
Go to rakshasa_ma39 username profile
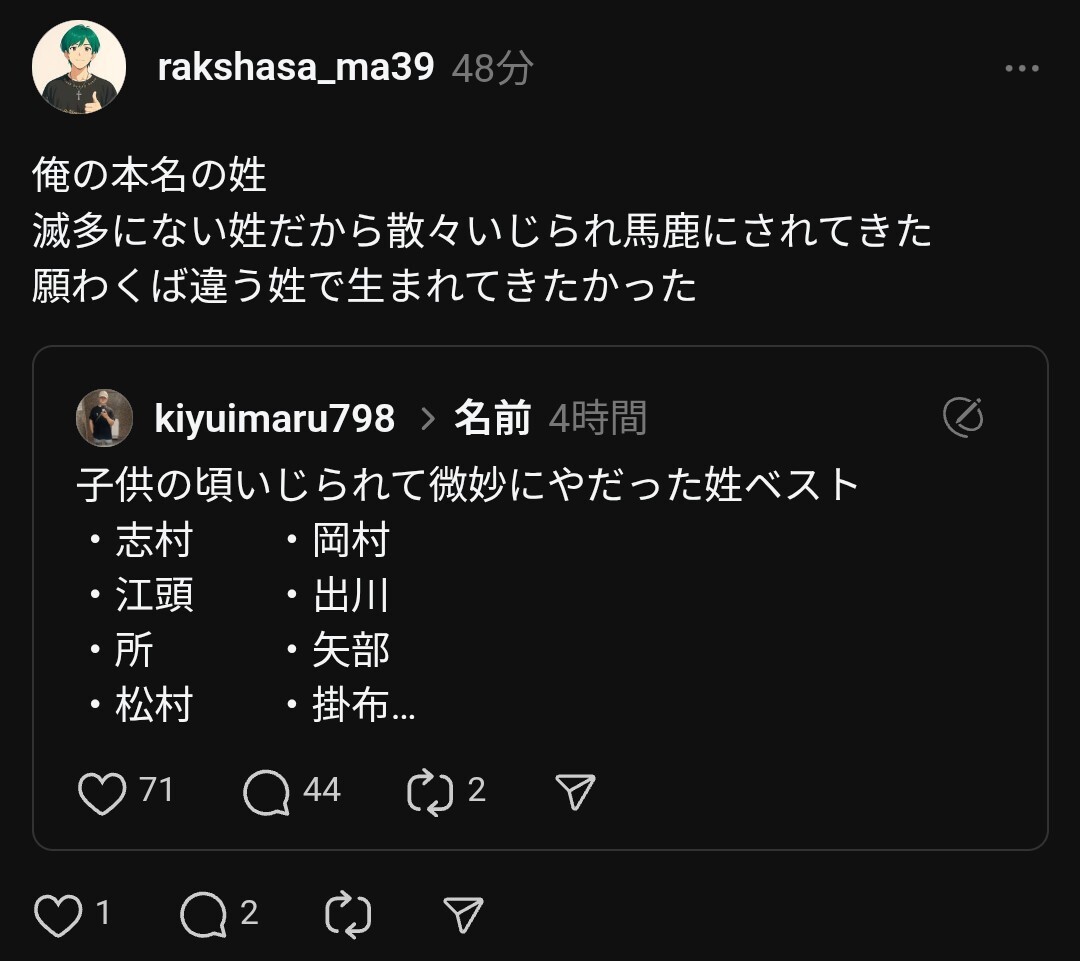pyautogui.click(x=296, y=67)
